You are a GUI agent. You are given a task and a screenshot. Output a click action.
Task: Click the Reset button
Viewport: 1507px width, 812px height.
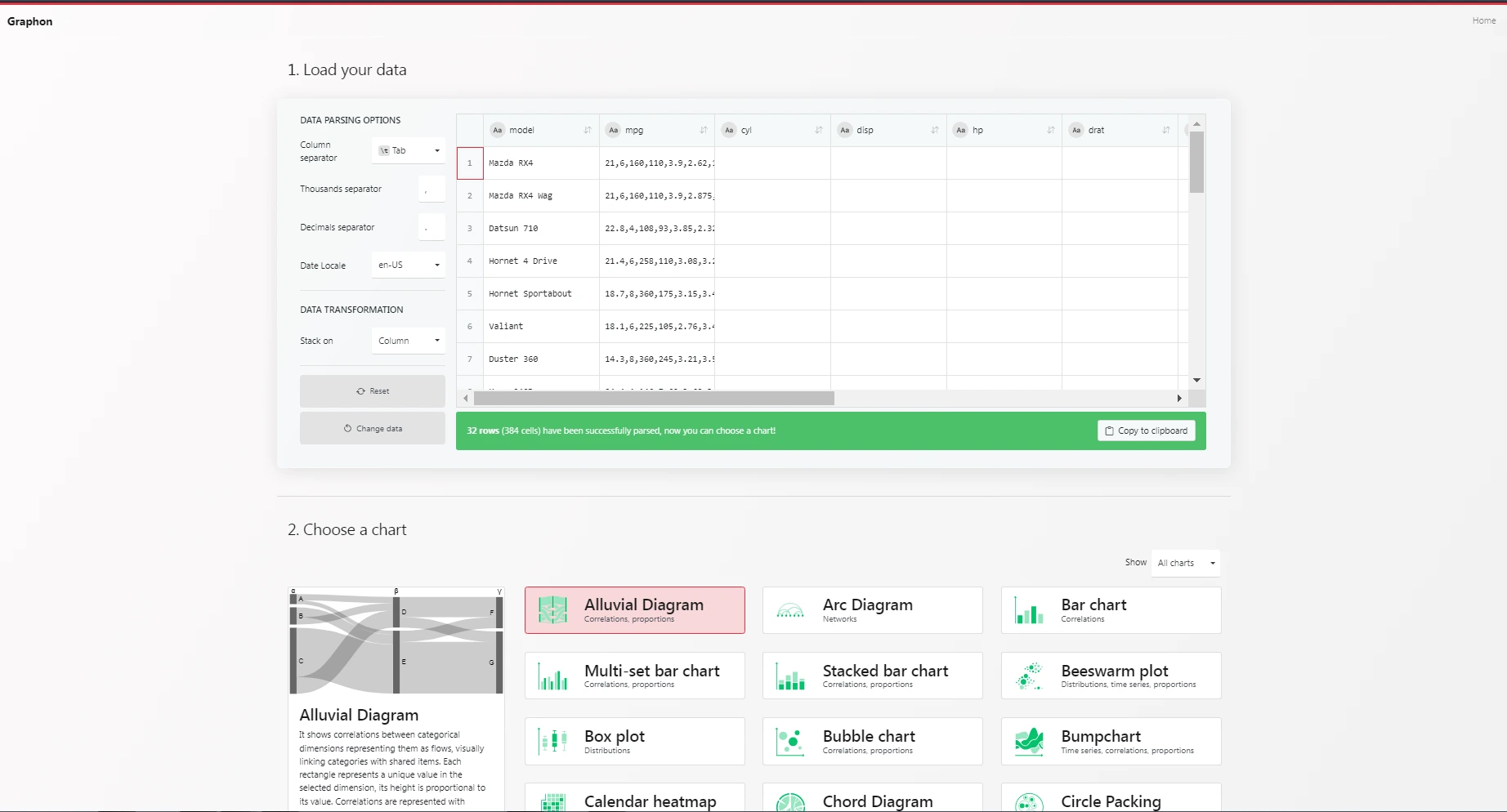(373, 391)
